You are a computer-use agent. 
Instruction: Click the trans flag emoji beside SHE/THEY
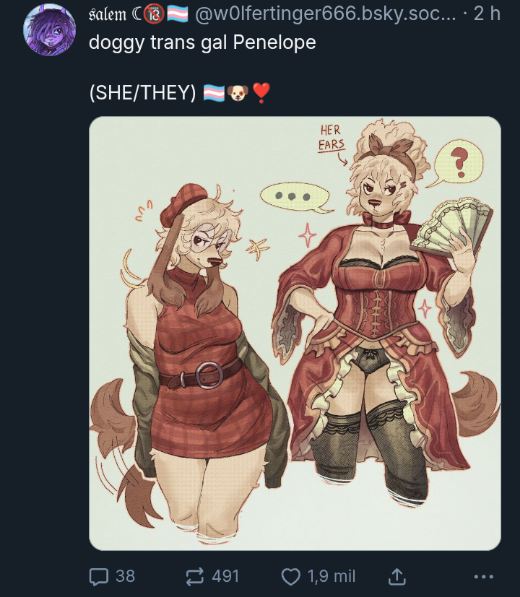pyautogui.click(x=214, y=93)
